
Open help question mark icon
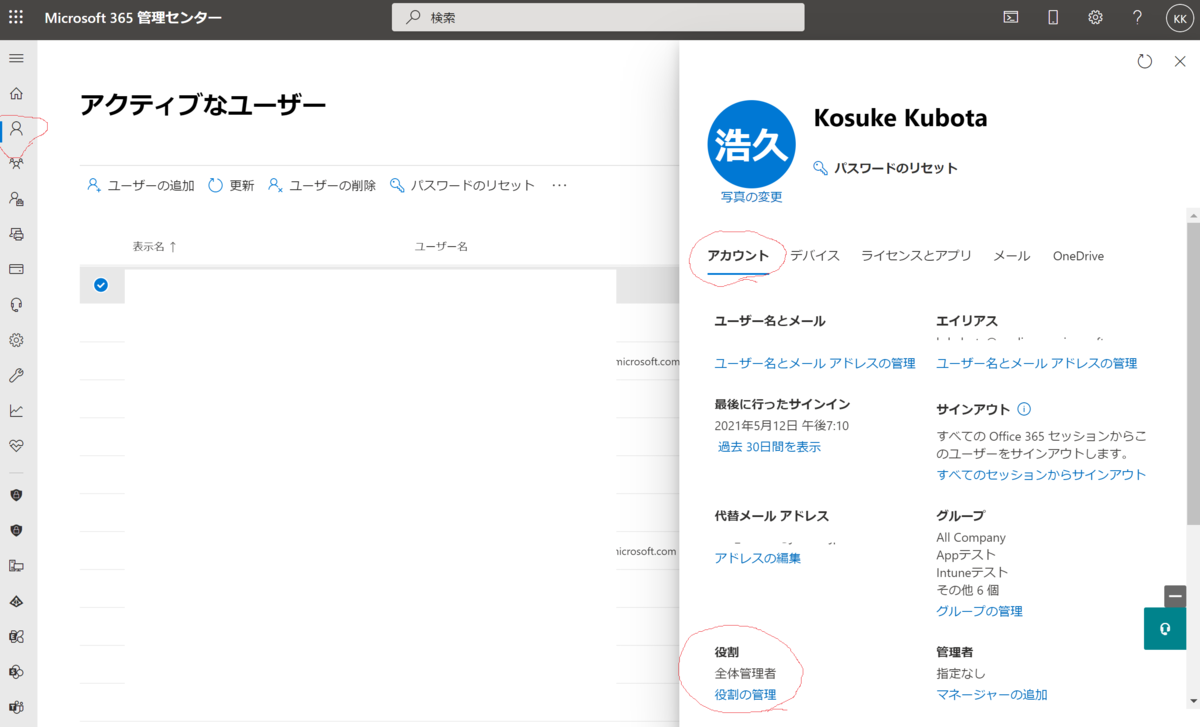click(1137, 17)
